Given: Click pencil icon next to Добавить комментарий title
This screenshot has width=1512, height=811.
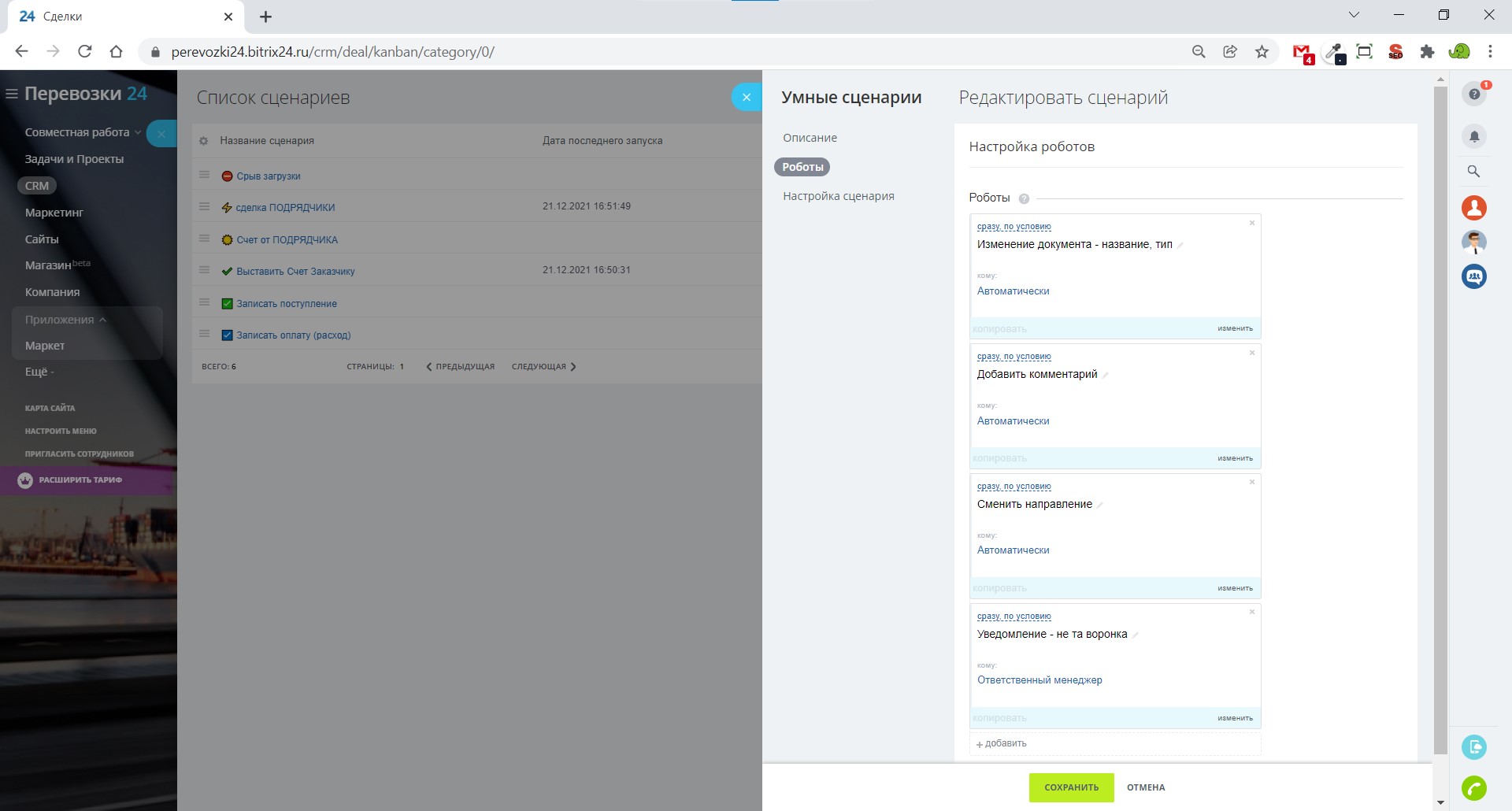Looking at the screenshot, I should pyautogui.click(x=1106, y=375).
